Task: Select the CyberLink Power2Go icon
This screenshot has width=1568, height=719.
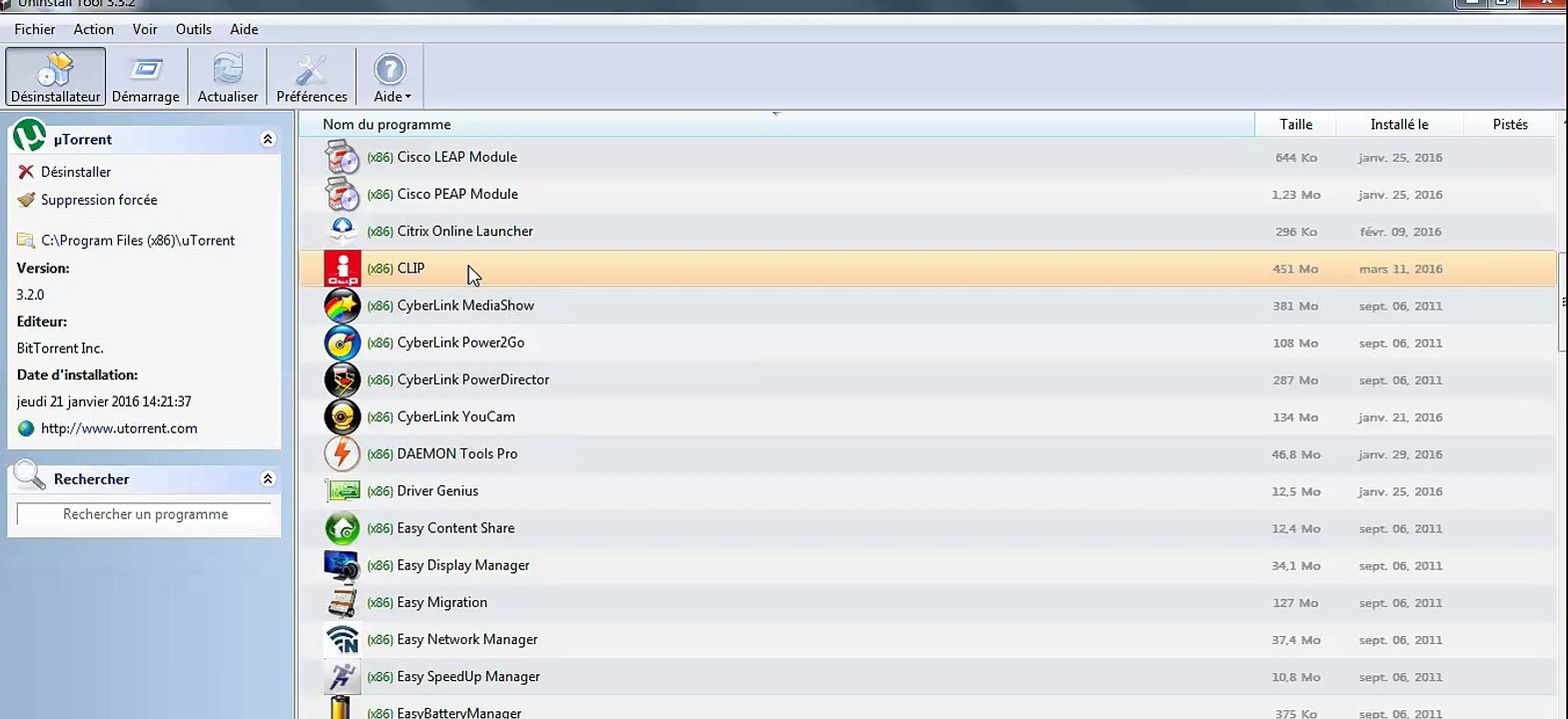Action: pyautogui.click(x=342, y=343)
